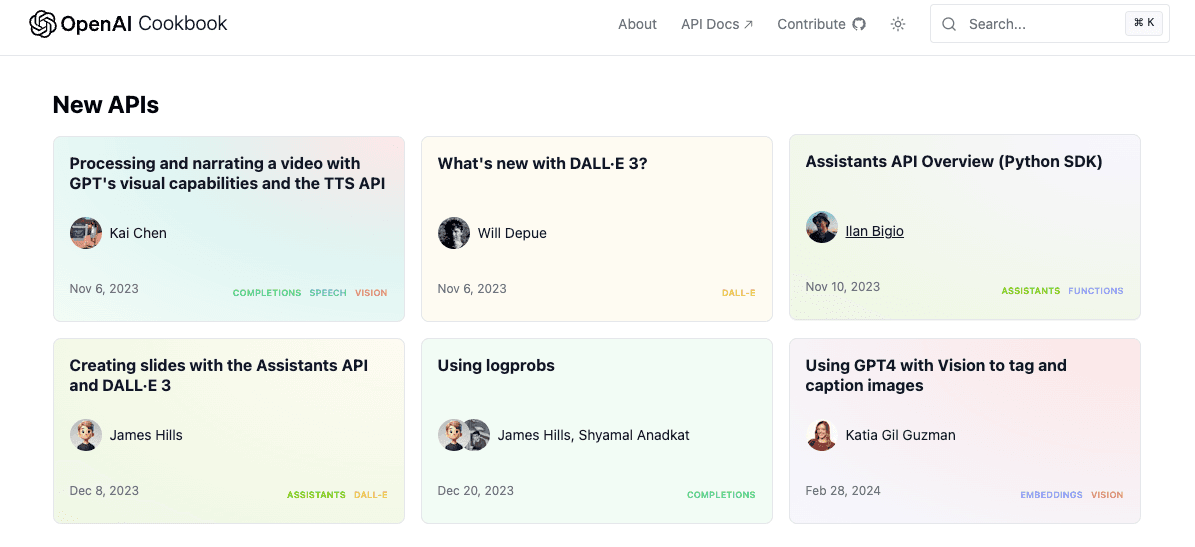Click Ilan Bigio's avatar picture
The image size is (1195, 547).
[822, 227]
